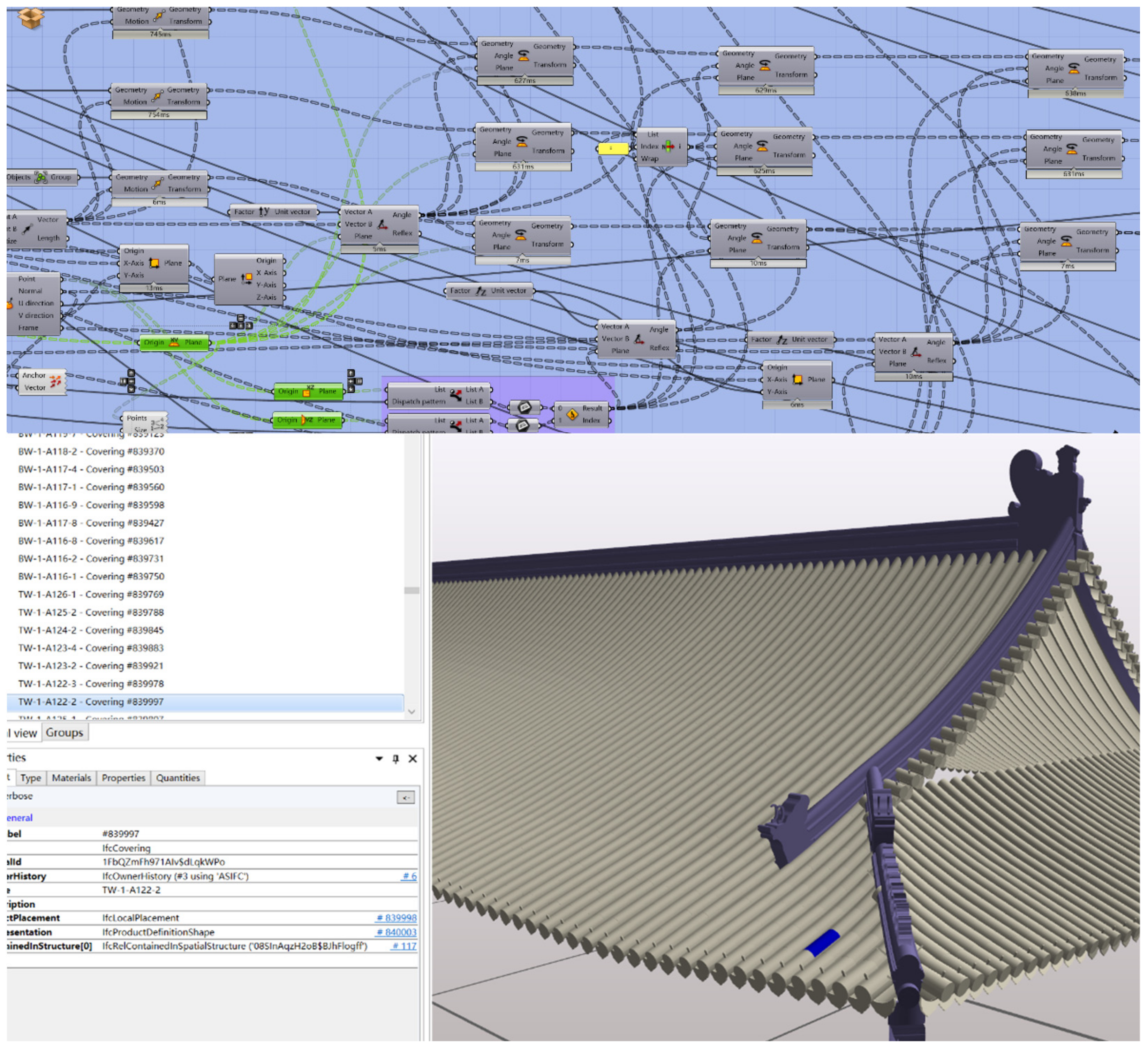This screenshot has width=1148, height=1053.
Task: Open the Groups tab
Action: point(65,733)
